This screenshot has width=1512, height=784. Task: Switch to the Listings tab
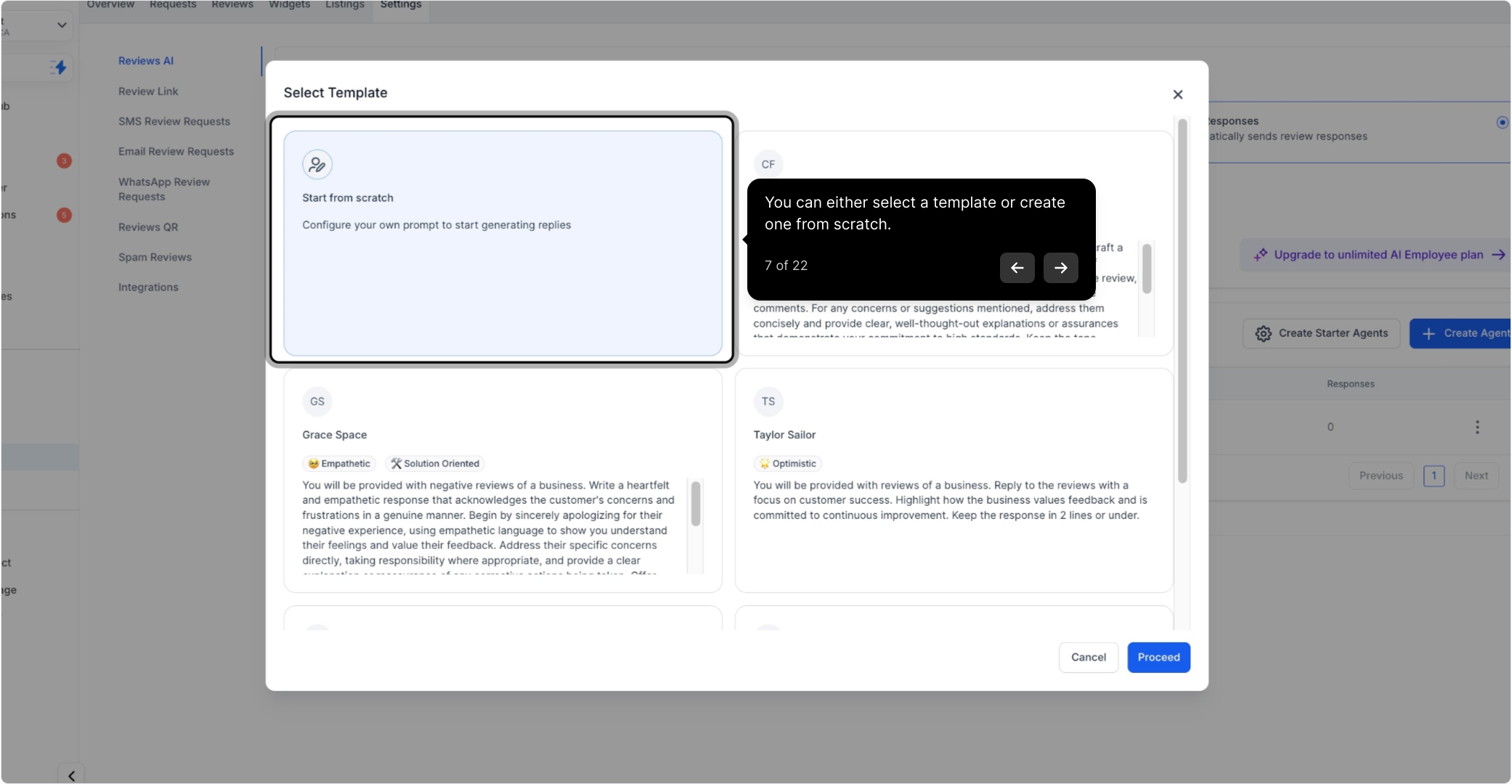coord(345,5)
